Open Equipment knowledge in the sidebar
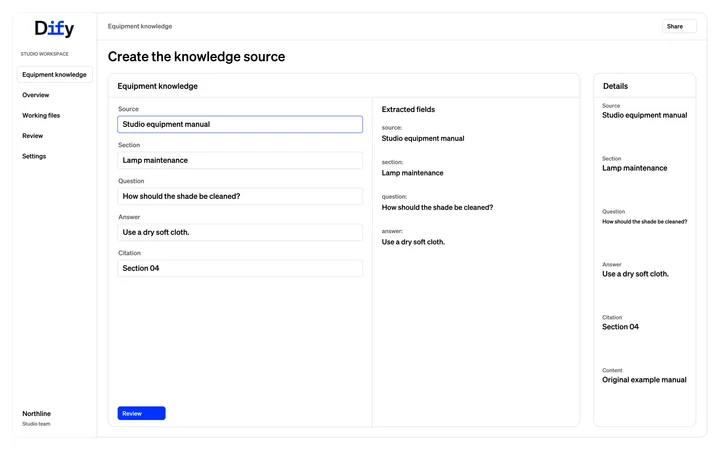This screenshot has height=450, width=720. tap(55, 74)
